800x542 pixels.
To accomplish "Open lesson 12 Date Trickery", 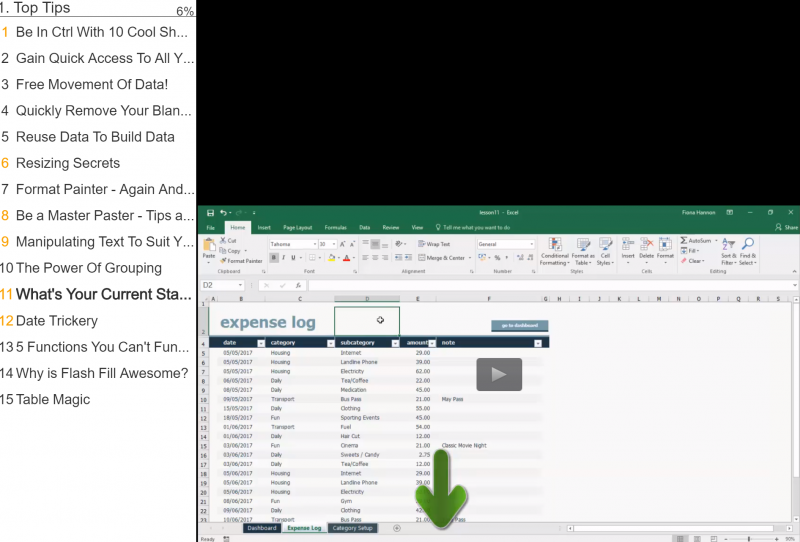I will [49, 321].
